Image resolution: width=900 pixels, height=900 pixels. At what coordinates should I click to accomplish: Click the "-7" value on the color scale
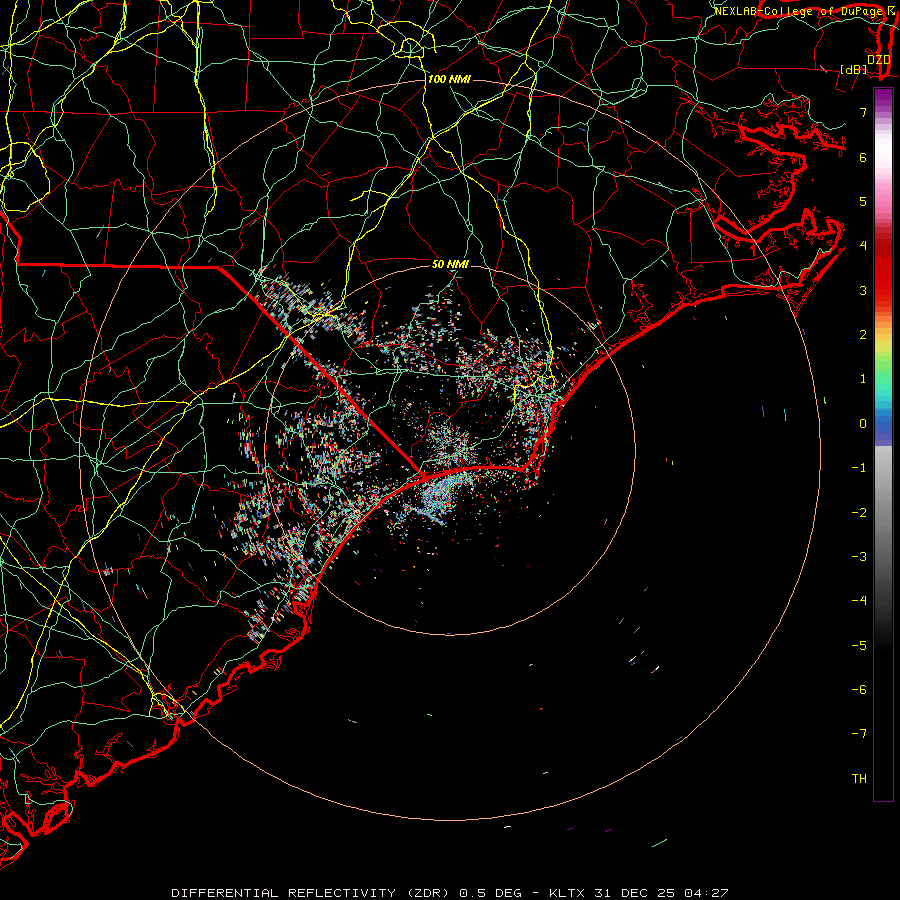click(x=859, y=734)
